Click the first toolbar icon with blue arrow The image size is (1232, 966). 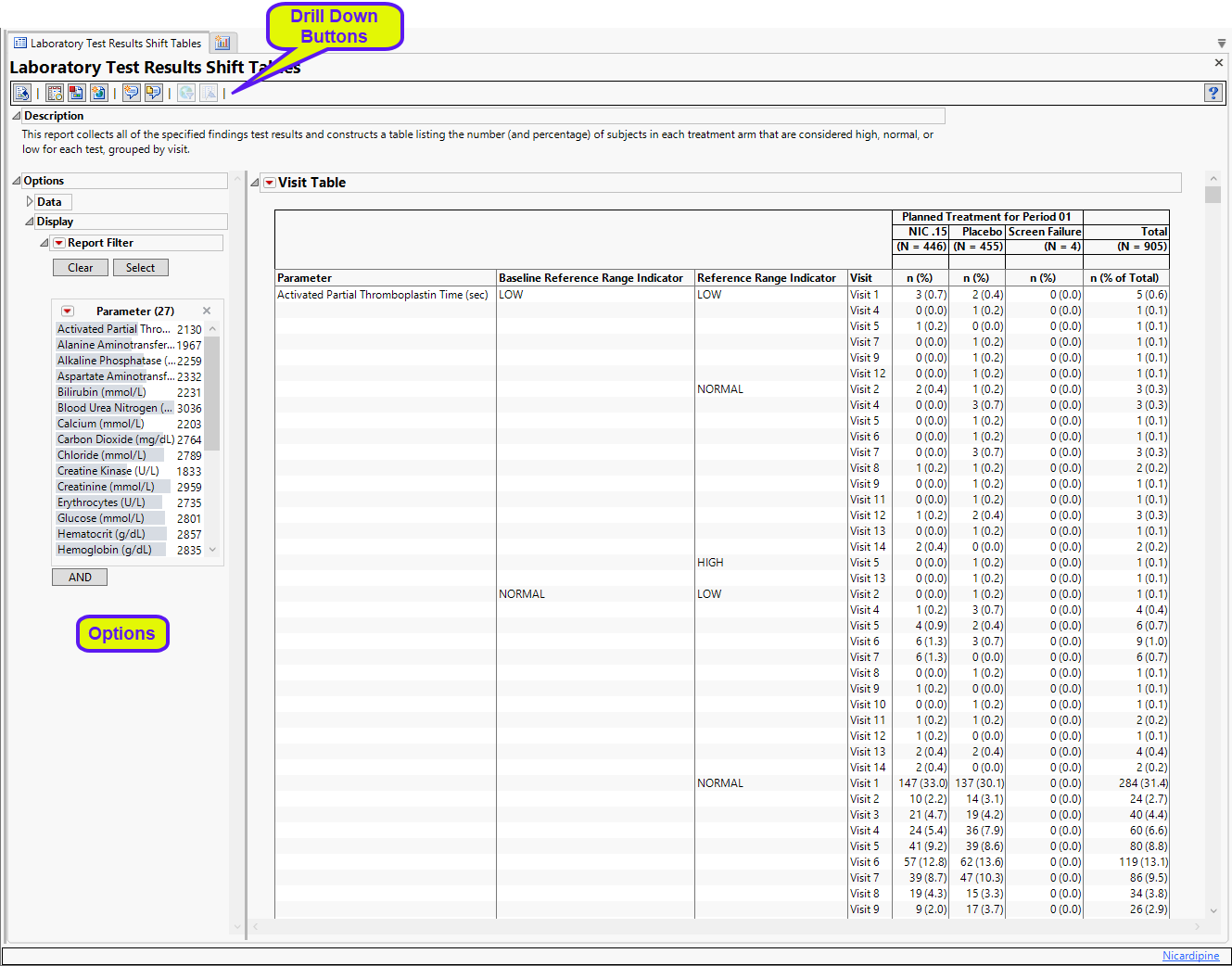tap(22, 93)
